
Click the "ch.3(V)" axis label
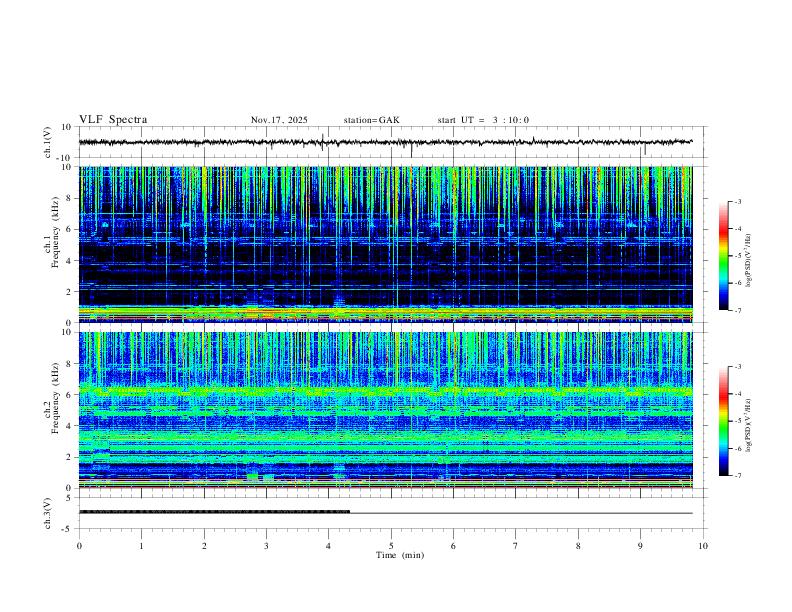(48, 513)
